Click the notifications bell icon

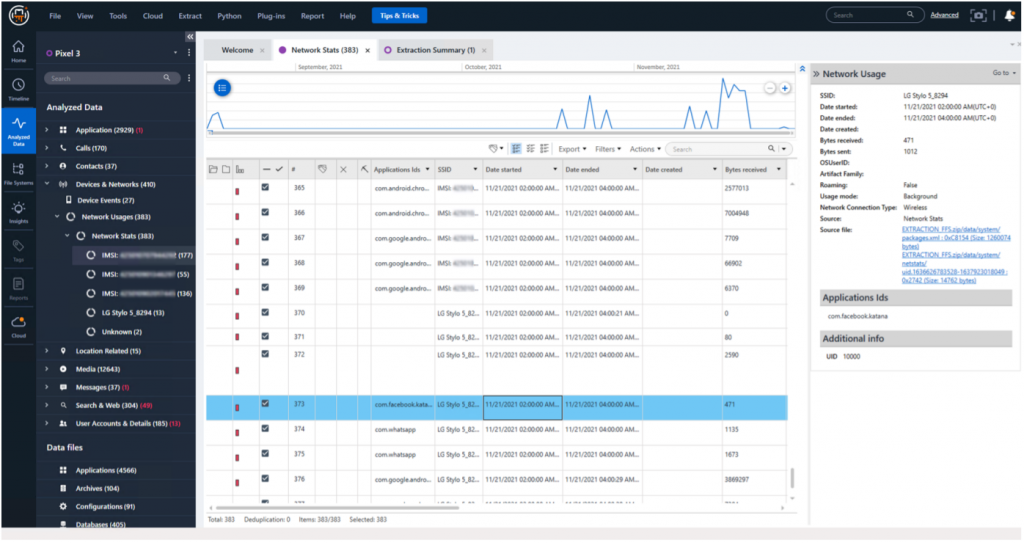(x=1010, y=15)
